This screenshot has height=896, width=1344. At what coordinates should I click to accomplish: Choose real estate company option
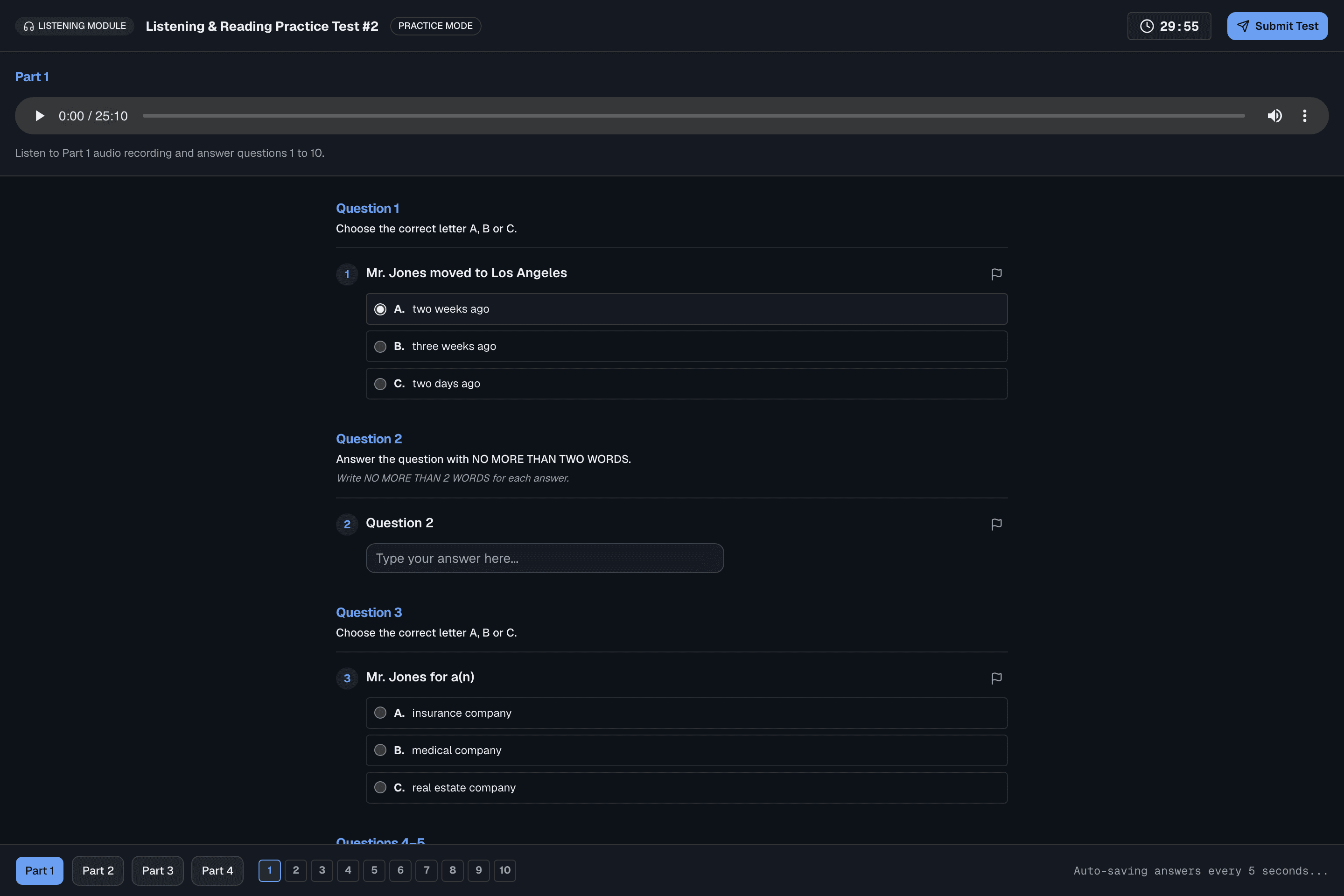[x=686, y=788]
